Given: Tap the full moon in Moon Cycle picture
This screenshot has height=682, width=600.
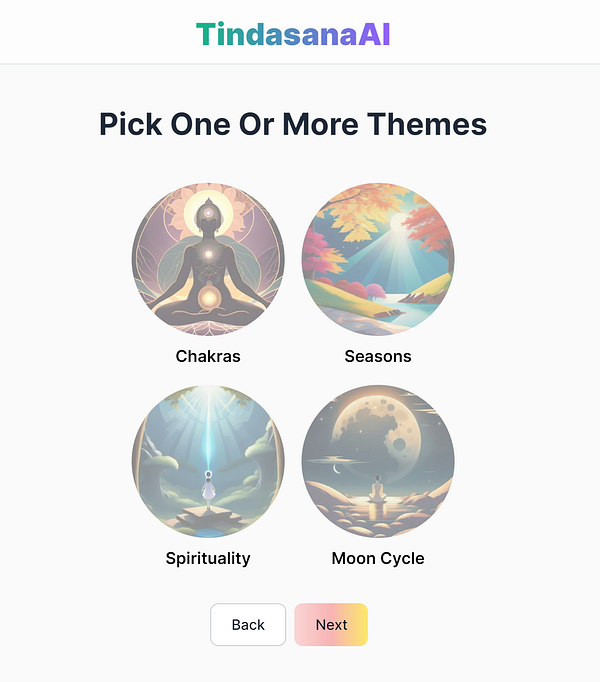Looking at the screenshot, I should [x=376, y=437].
